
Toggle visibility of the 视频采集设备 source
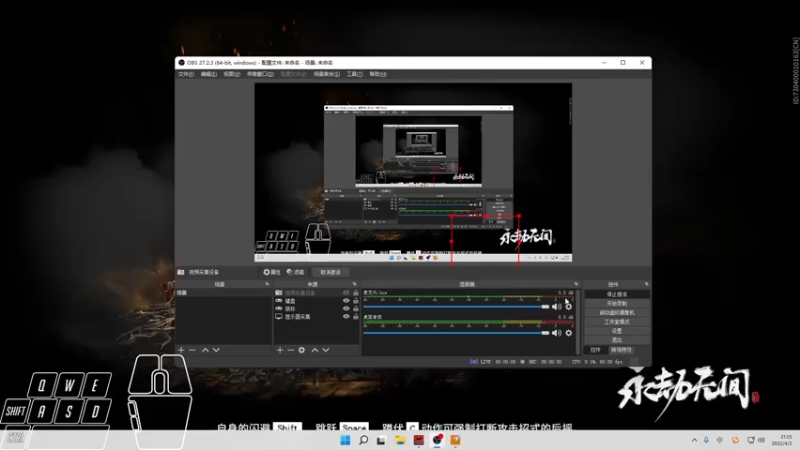click(346, 293)
